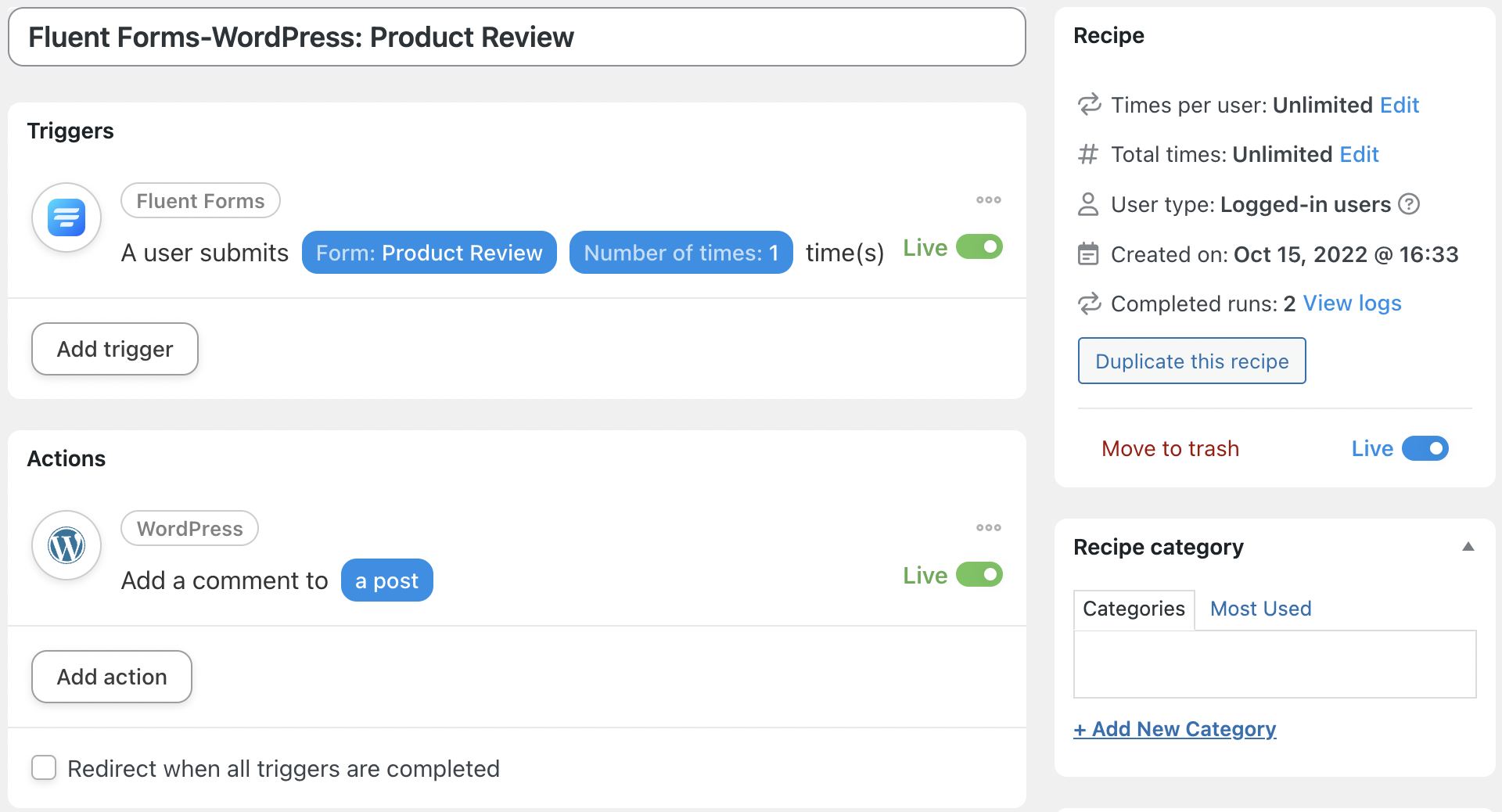This screenshot has height=812, width=1502.
Task: Click the 'Logged-in users' value text
Action: click(1306, 204)
